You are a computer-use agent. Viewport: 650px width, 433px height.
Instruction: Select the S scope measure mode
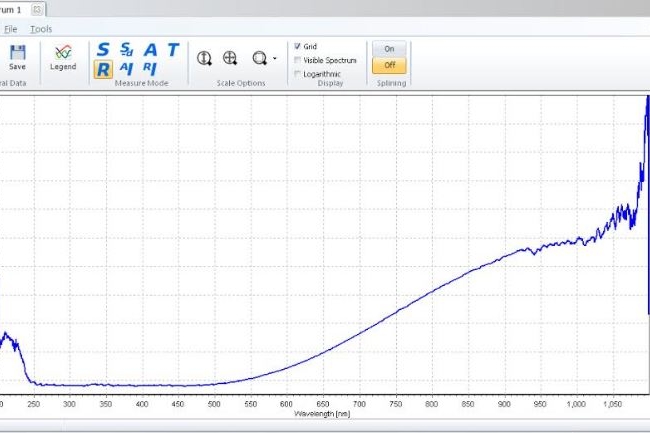(x=102, y=49)
